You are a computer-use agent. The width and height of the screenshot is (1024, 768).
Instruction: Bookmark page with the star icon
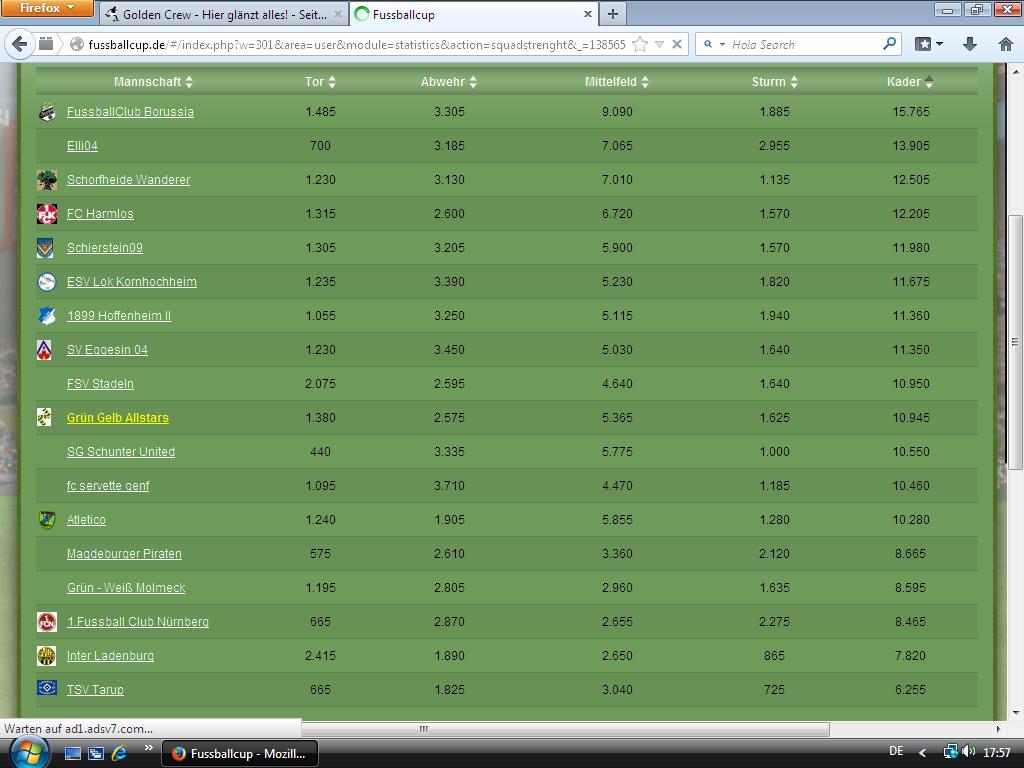click(640, 44)
